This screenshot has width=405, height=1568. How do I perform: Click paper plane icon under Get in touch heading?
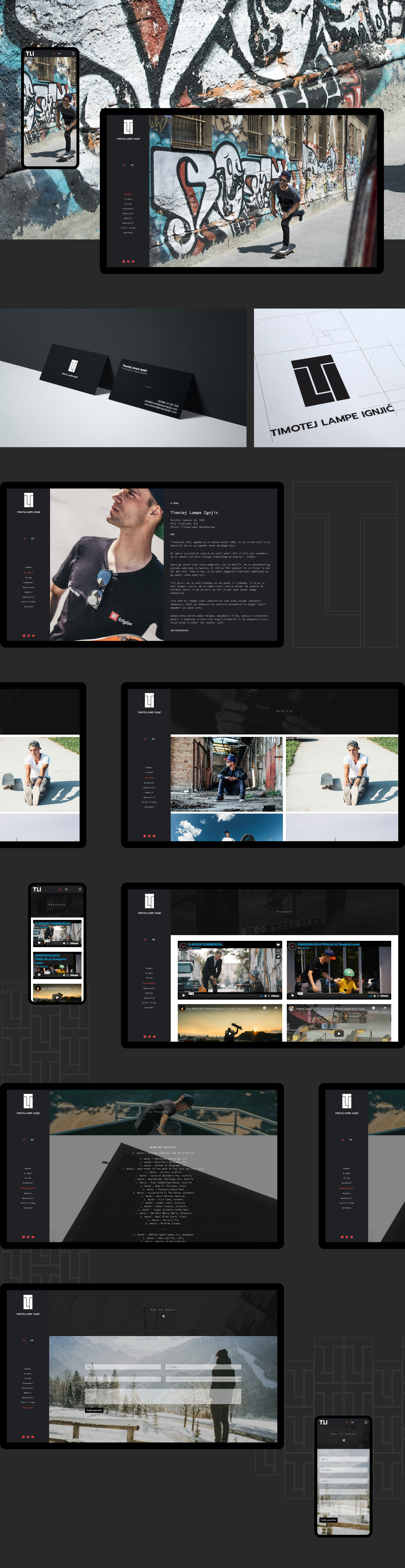point(163,1316)
